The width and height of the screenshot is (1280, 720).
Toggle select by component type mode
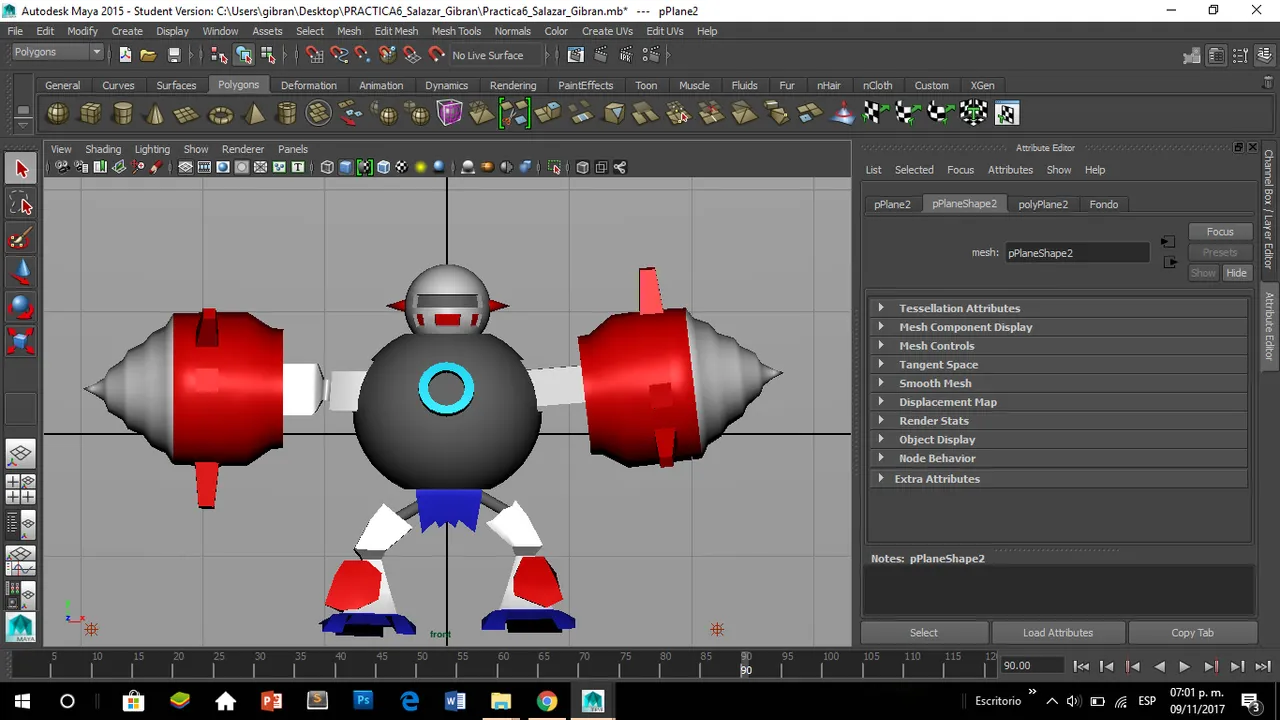click(269, 55)
